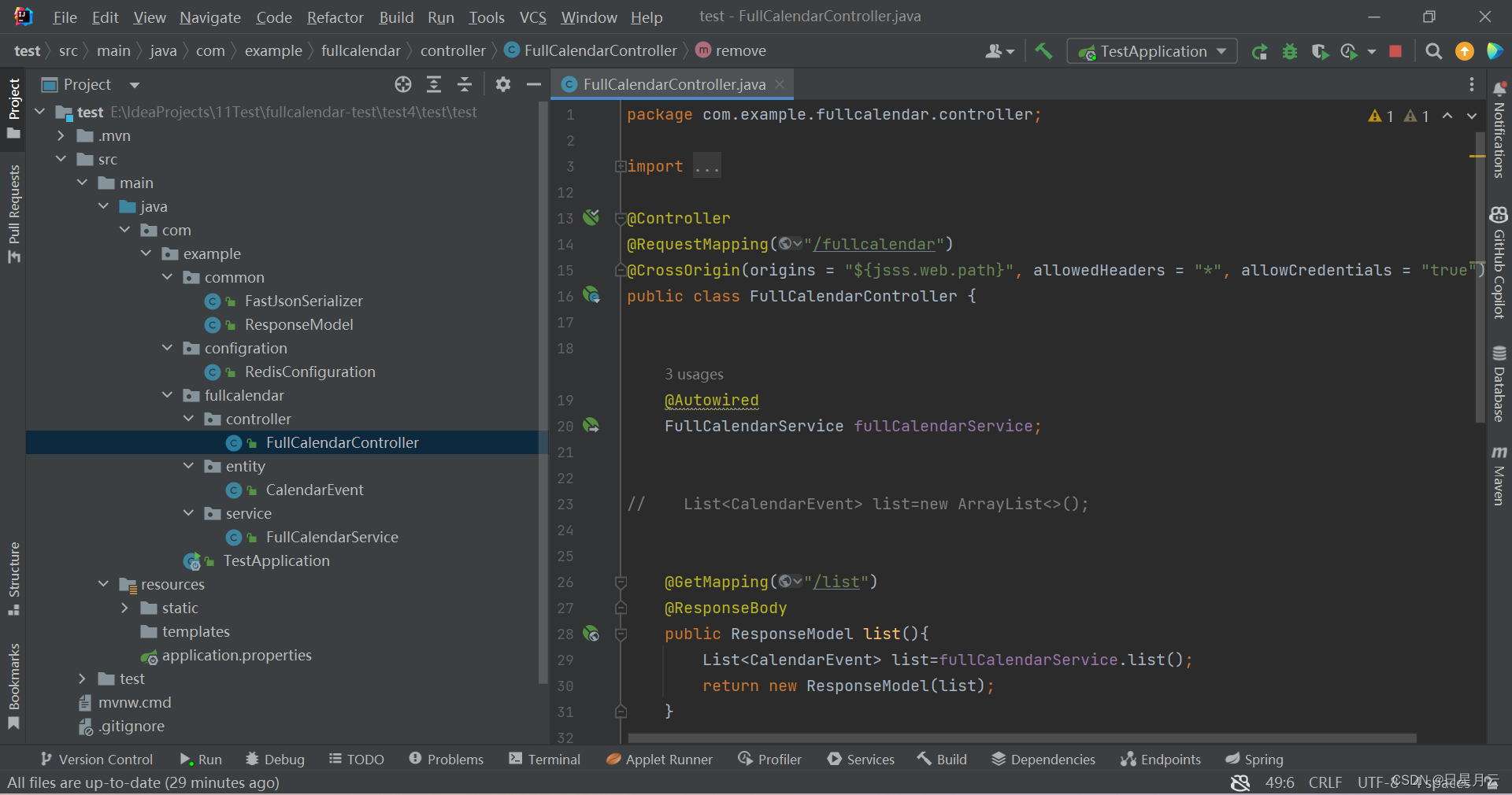Expand the static folder
Image resolution: width=1512 pixels, height=795 pixels.
124,608
